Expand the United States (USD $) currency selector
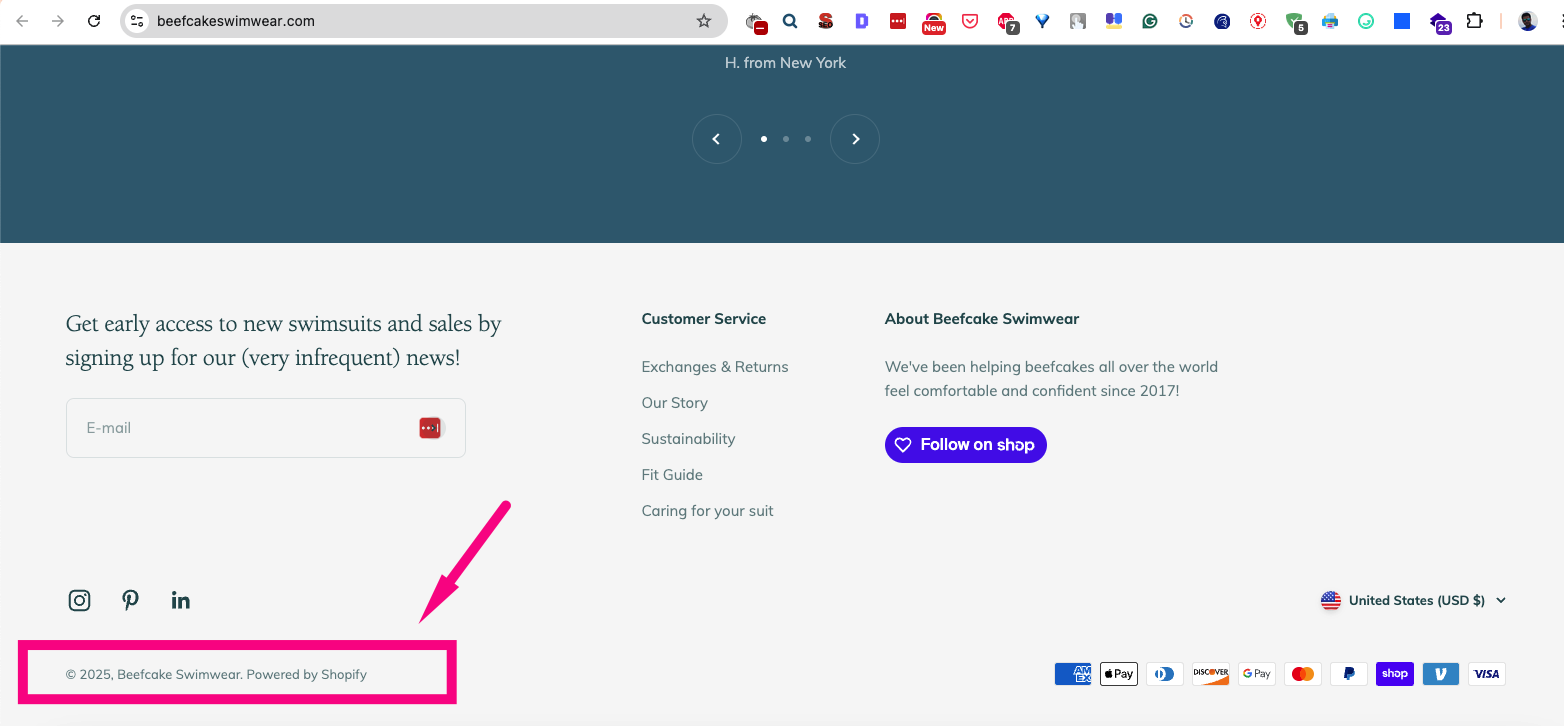 click(1413, 600)
